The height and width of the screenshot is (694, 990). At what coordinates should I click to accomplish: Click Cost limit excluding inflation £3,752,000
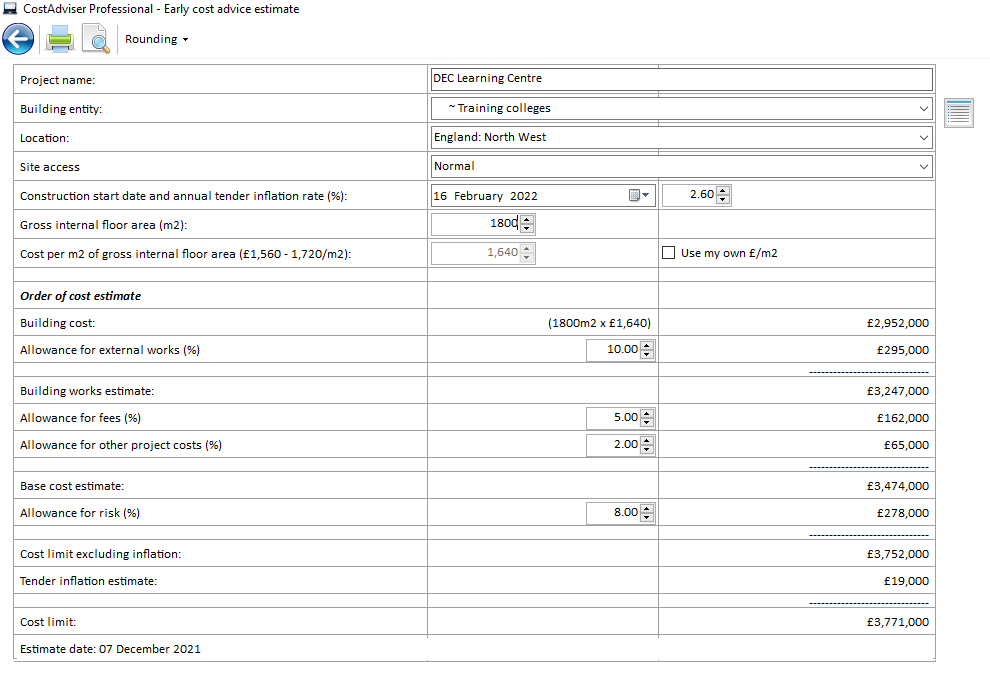coord(897,554)
